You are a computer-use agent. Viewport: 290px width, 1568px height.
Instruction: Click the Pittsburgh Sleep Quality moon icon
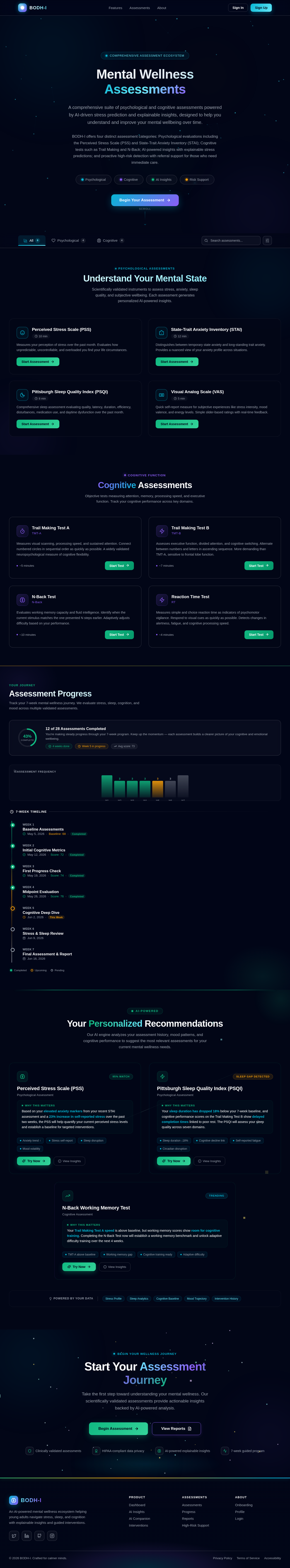click(22, 395)
